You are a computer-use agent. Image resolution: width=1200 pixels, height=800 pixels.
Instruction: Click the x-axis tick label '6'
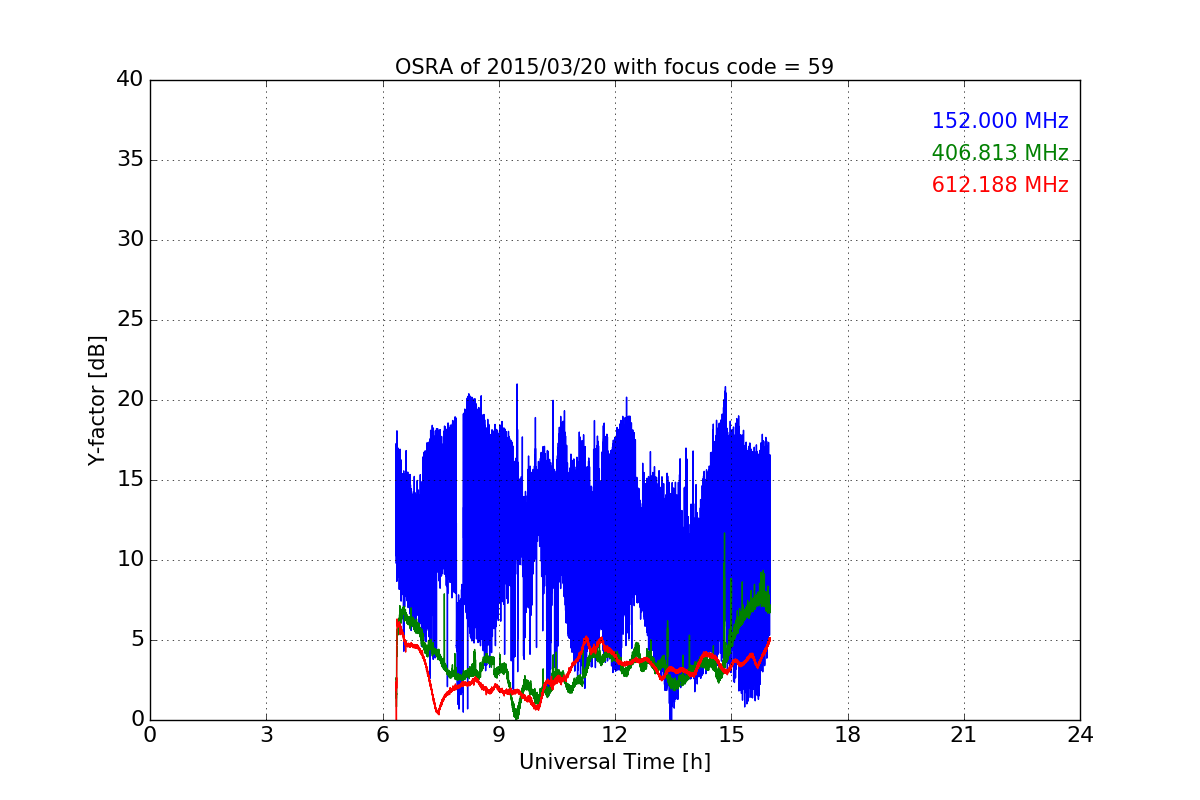(383, 735)
